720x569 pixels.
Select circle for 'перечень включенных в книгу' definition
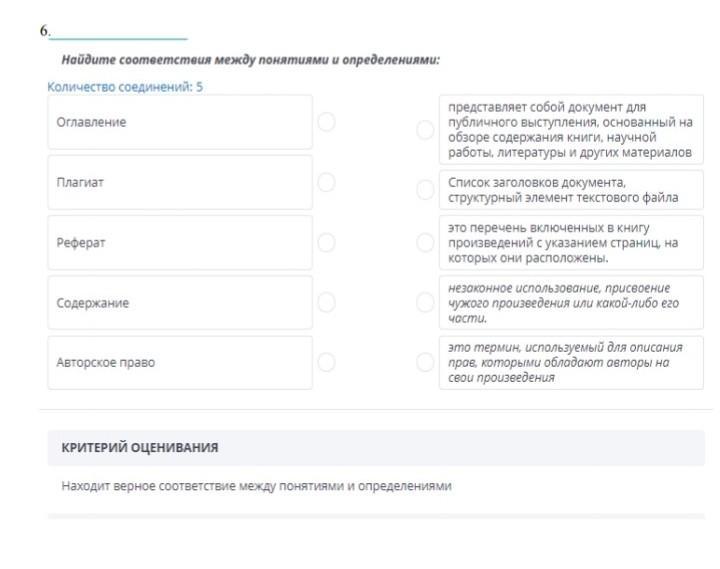(x=425, y=243)
